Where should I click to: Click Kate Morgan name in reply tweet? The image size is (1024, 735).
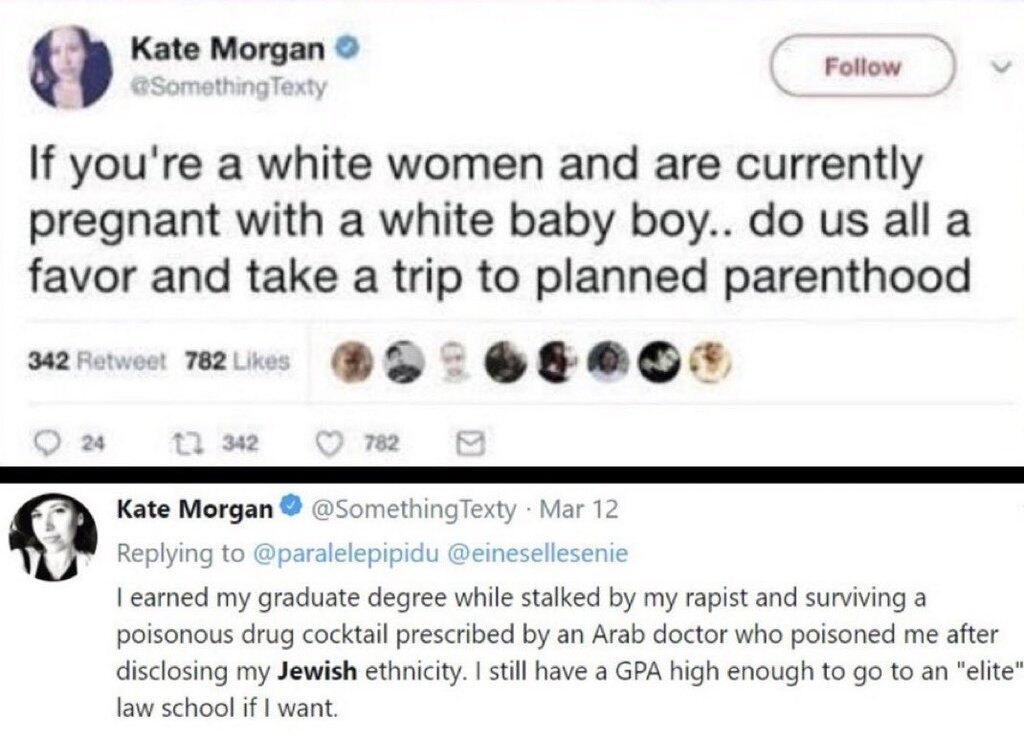tap(194, 509)
